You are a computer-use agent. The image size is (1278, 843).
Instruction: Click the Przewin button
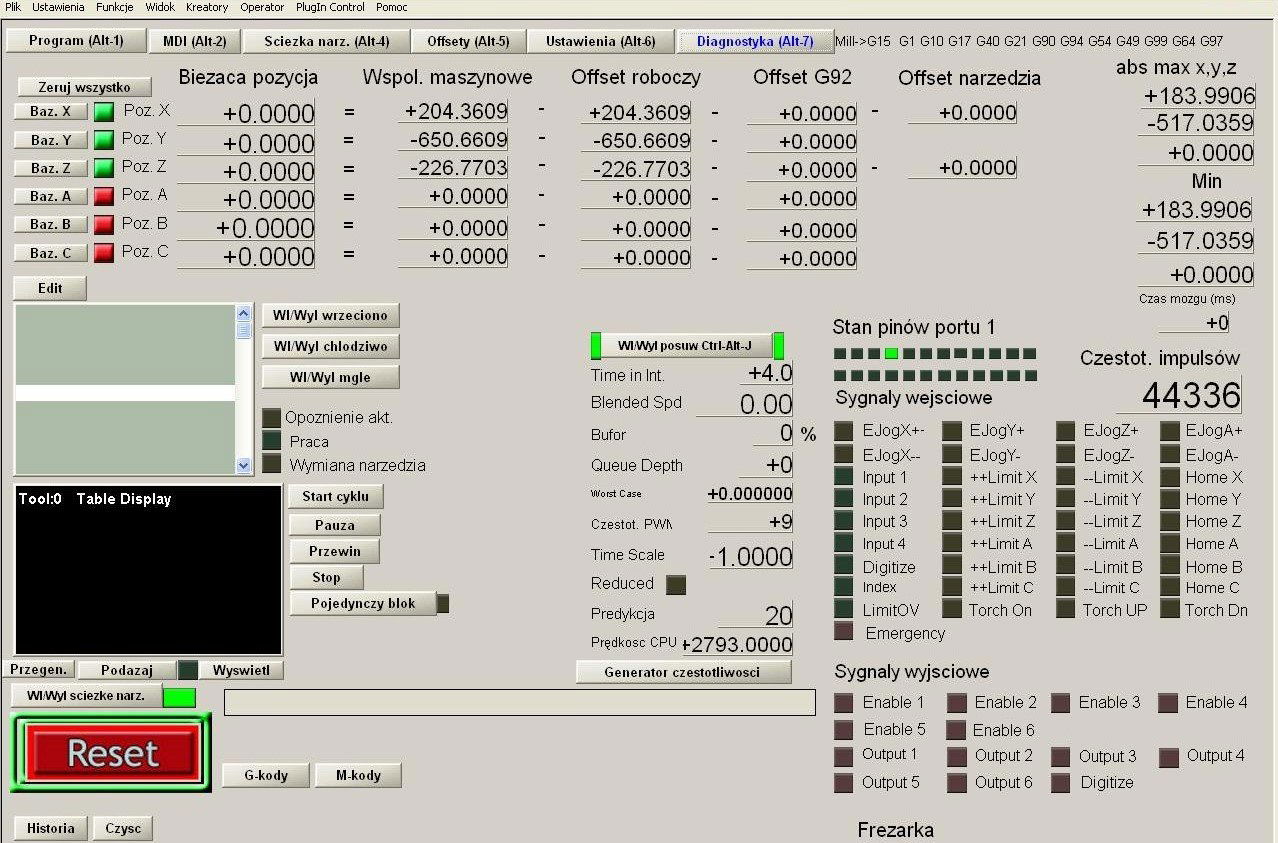335,551
